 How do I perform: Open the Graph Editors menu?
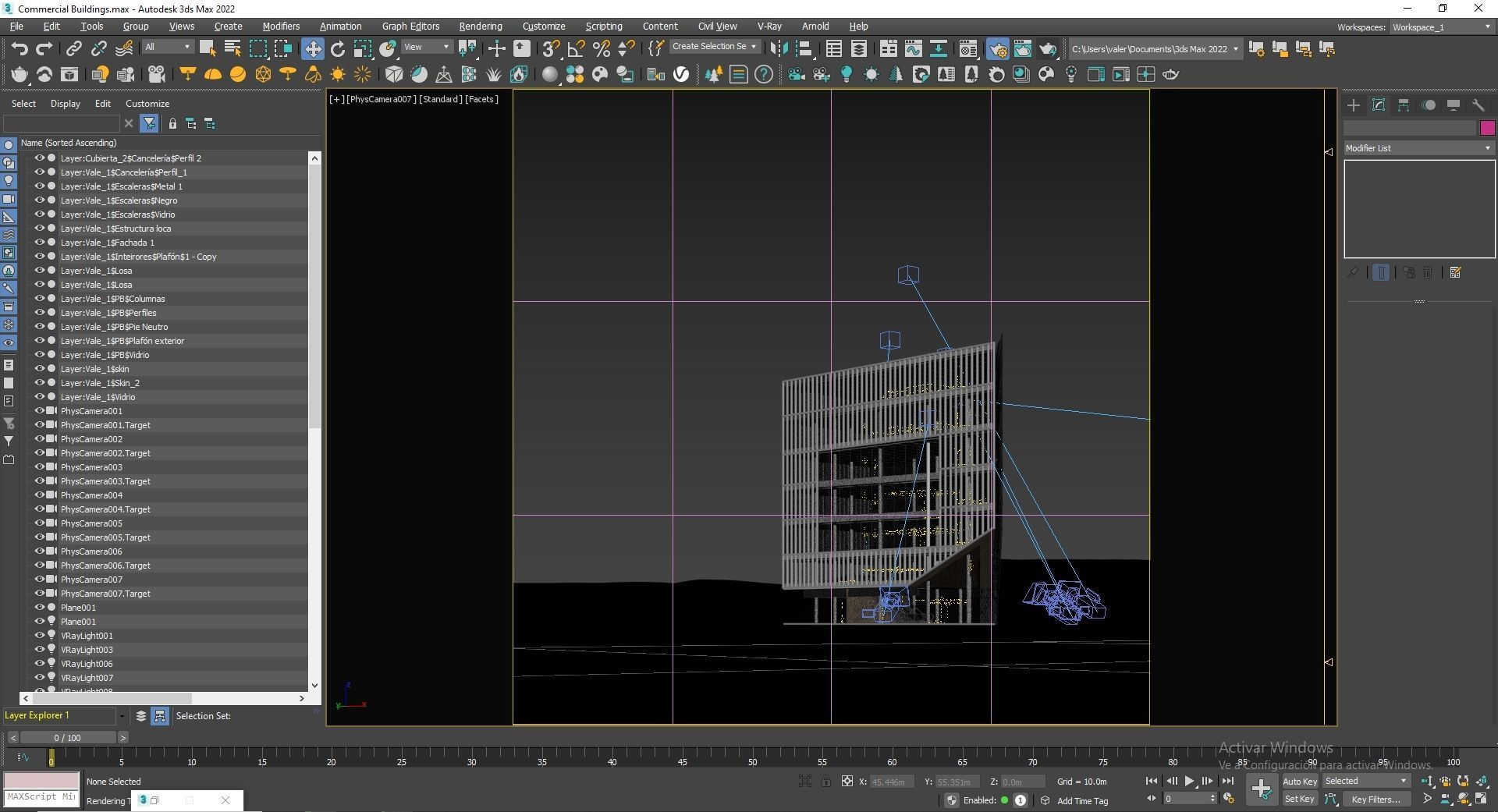(x=410, y=27)
